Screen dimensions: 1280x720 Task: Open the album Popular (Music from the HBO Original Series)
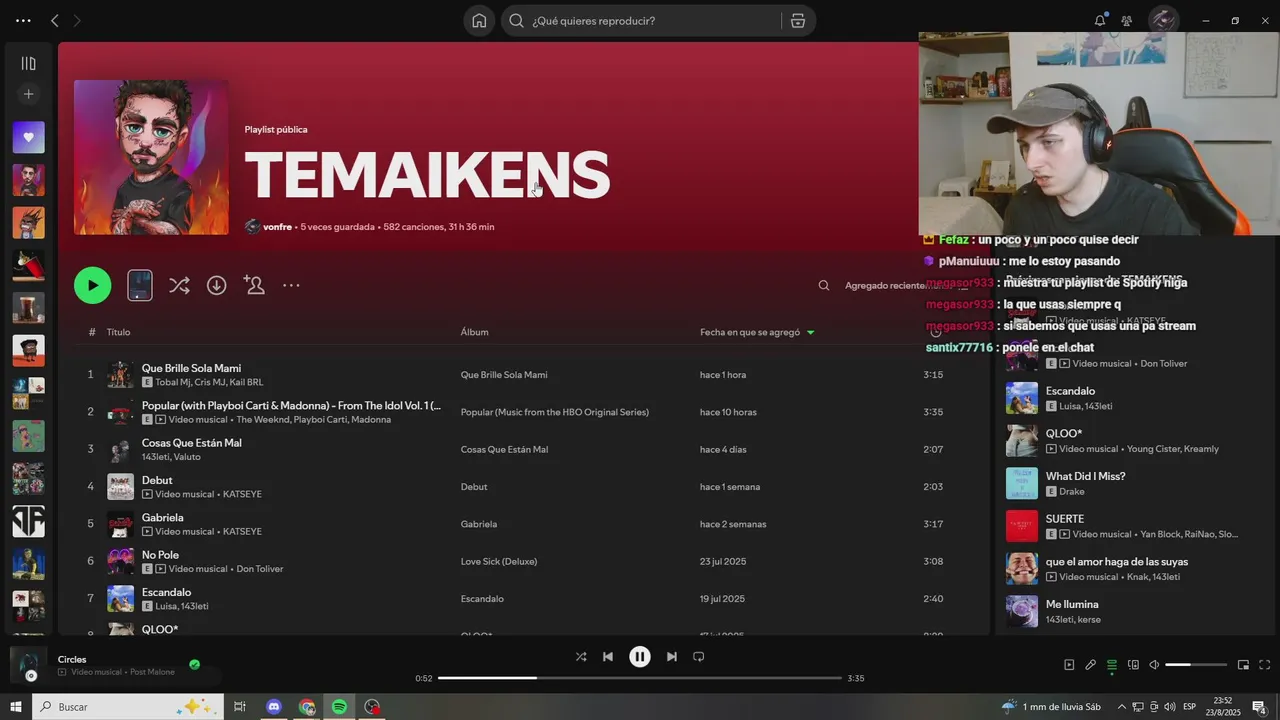point(554,412)
